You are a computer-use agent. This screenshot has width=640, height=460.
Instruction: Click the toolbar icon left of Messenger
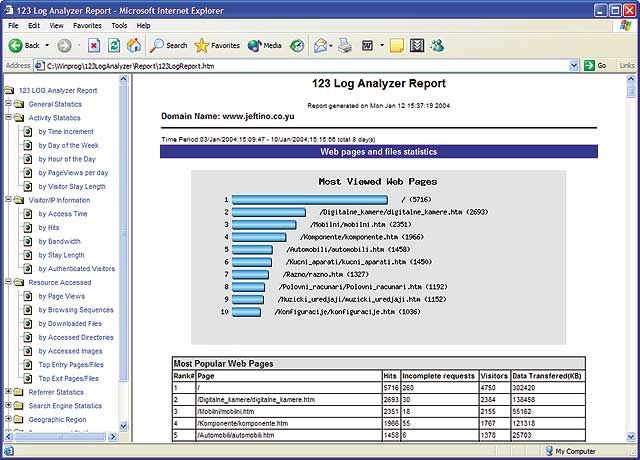[x=417, y=45]
